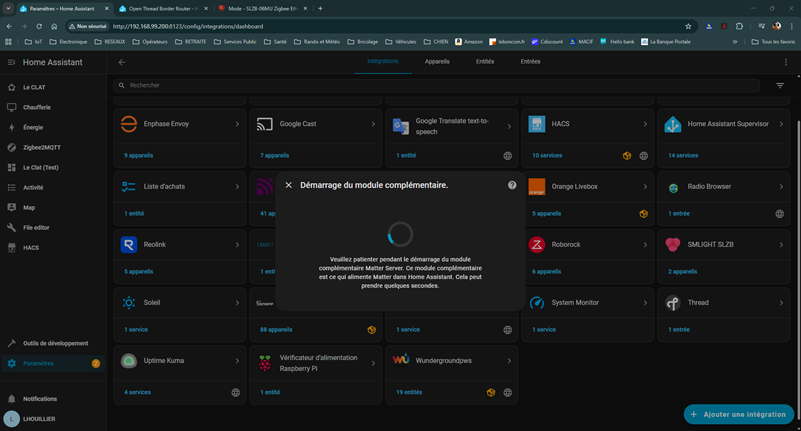Click the back arrow in the header
801x431 pixels.
point(122,62)
